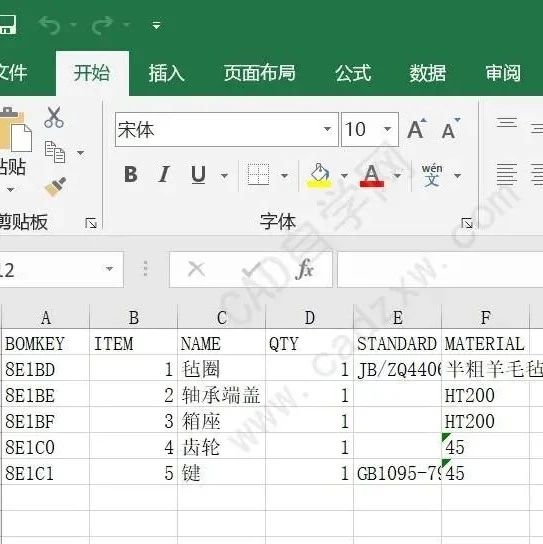Expand the font color arrow dropdown

pyautogui.click(x=398, y=176)
